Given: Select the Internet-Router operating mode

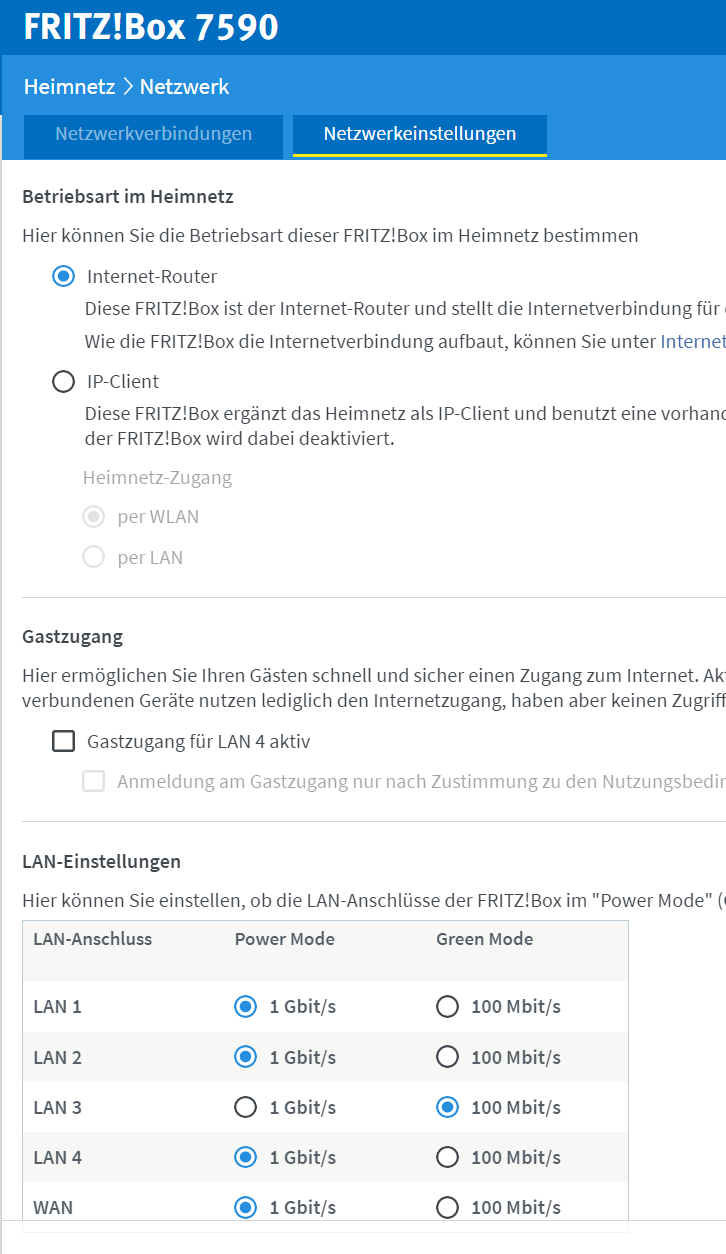Looking at the screenshot, I should (x=64, y=276).
